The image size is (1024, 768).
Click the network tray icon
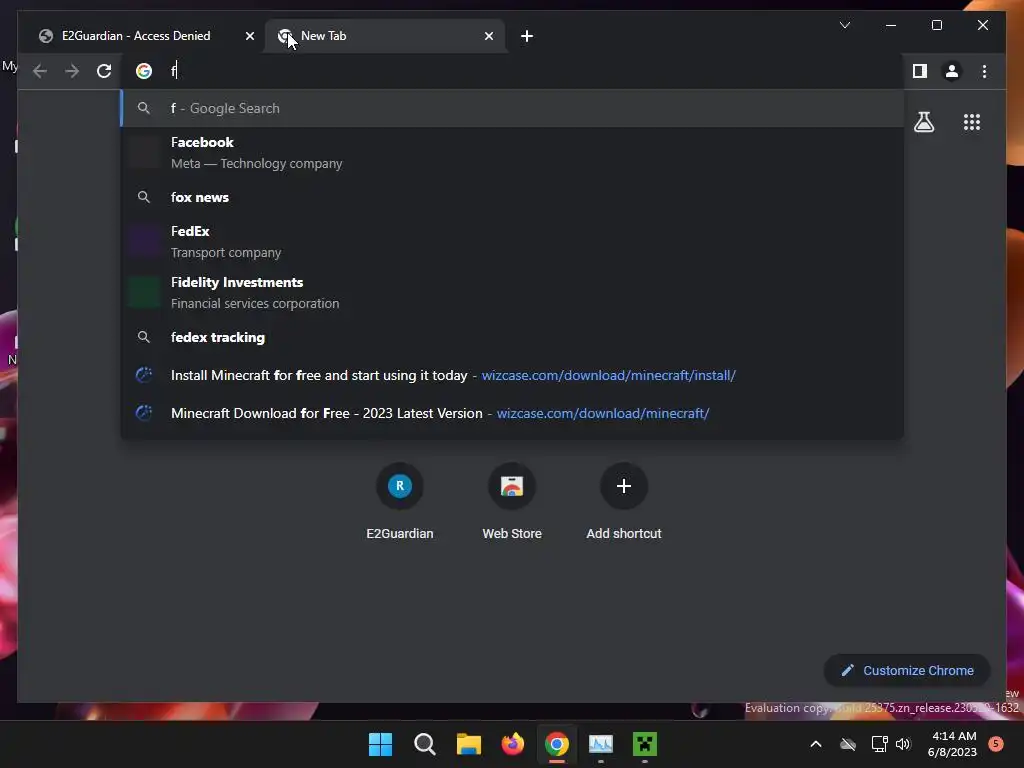(879, 744)
